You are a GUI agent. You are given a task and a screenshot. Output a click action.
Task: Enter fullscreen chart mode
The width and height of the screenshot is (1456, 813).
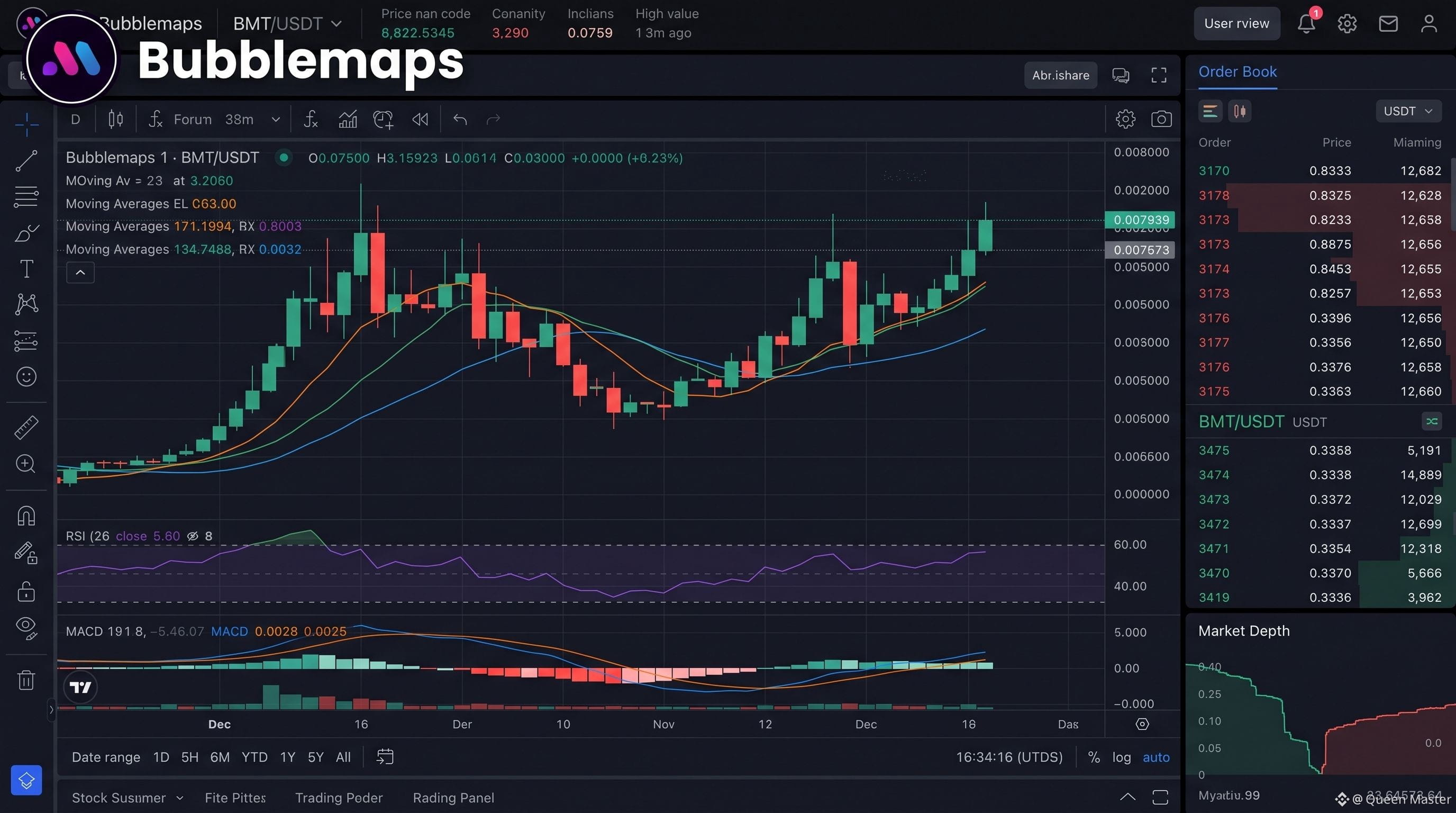[1159, 75]
